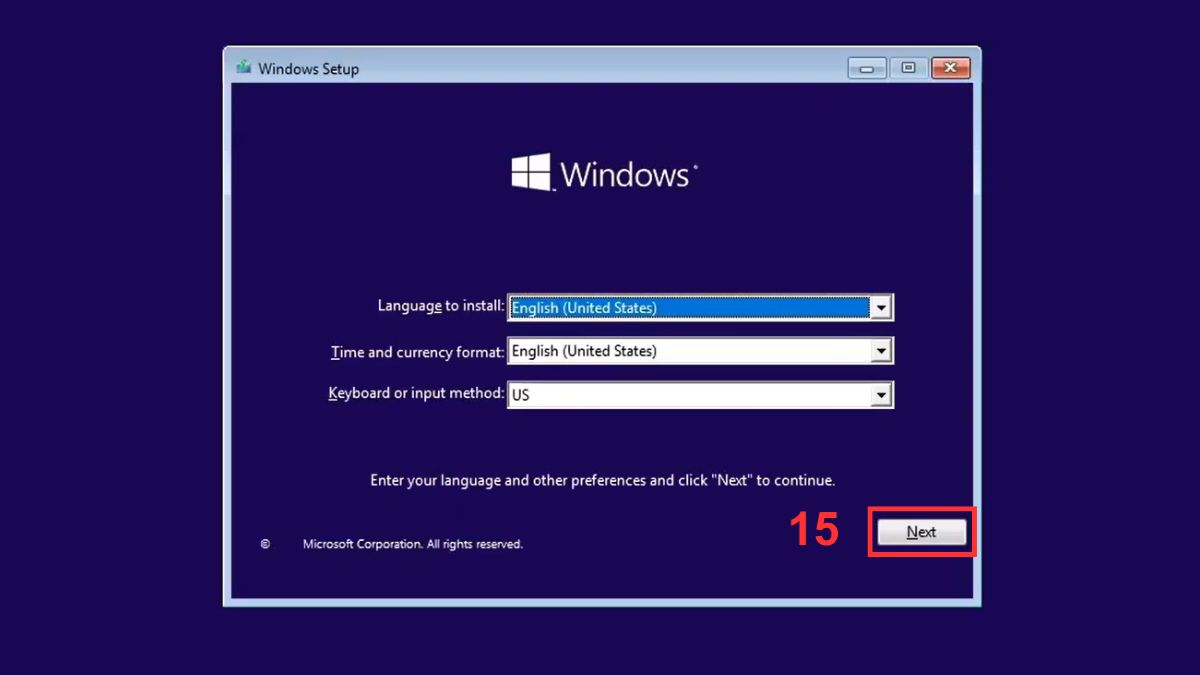The image size is (1200, 675).
Task: Click the Keyboard or input method label
Action: (416, 393)
